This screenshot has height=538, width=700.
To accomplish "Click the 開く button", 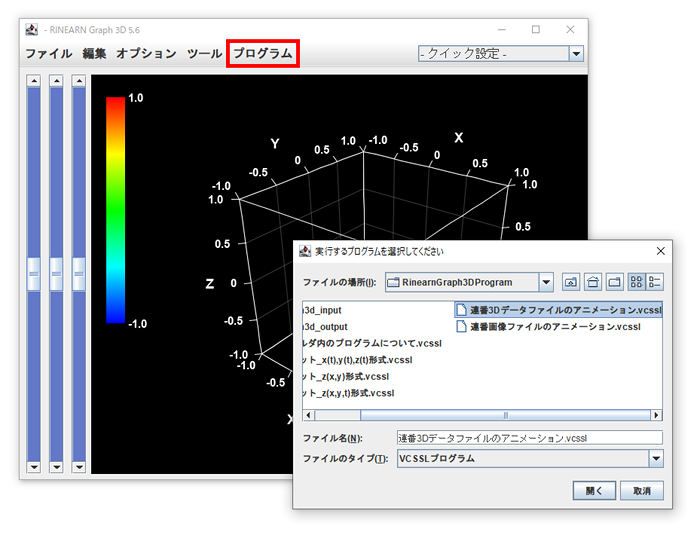I will coord(594,491).
